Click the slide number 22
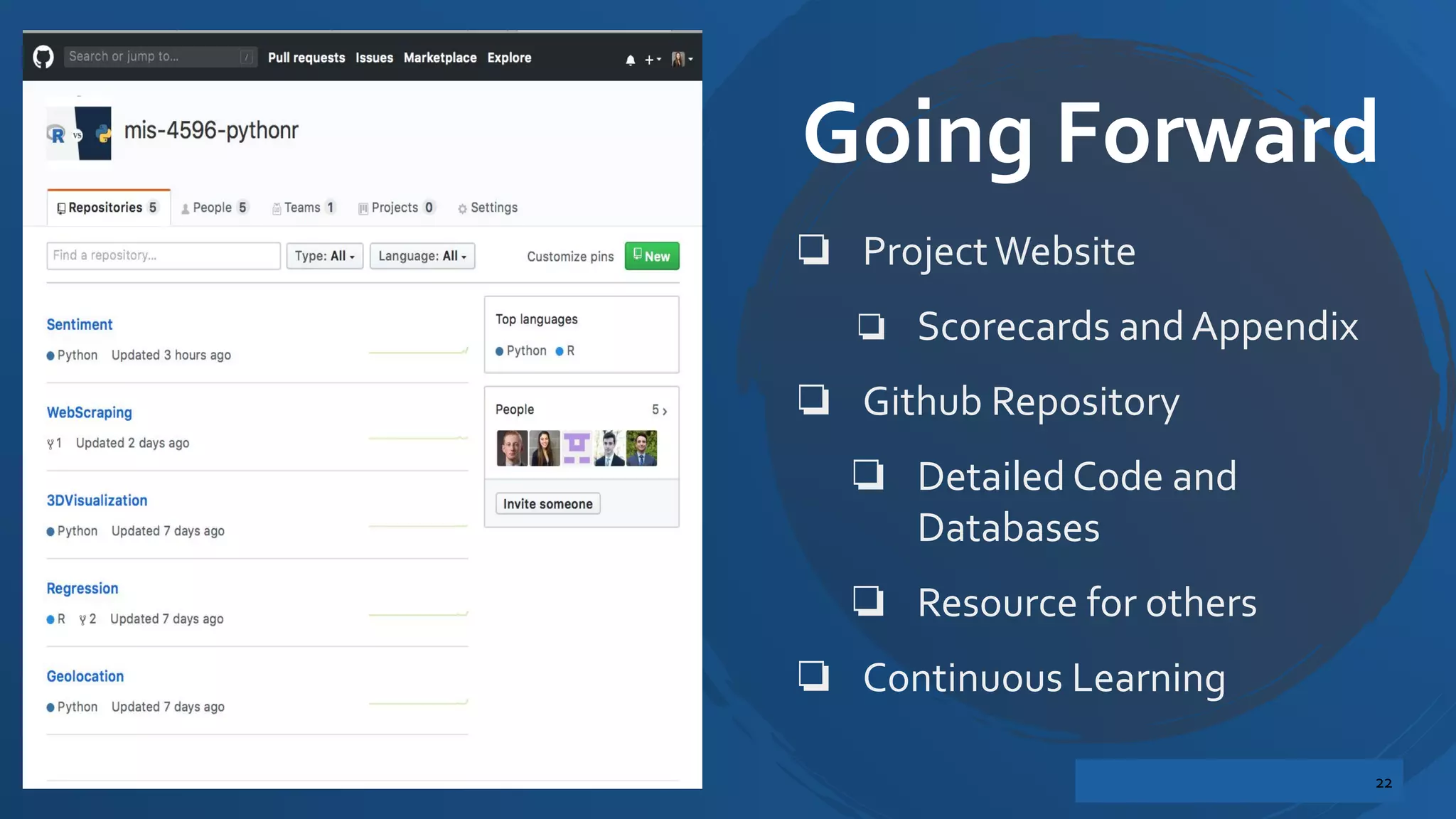 1383,783
